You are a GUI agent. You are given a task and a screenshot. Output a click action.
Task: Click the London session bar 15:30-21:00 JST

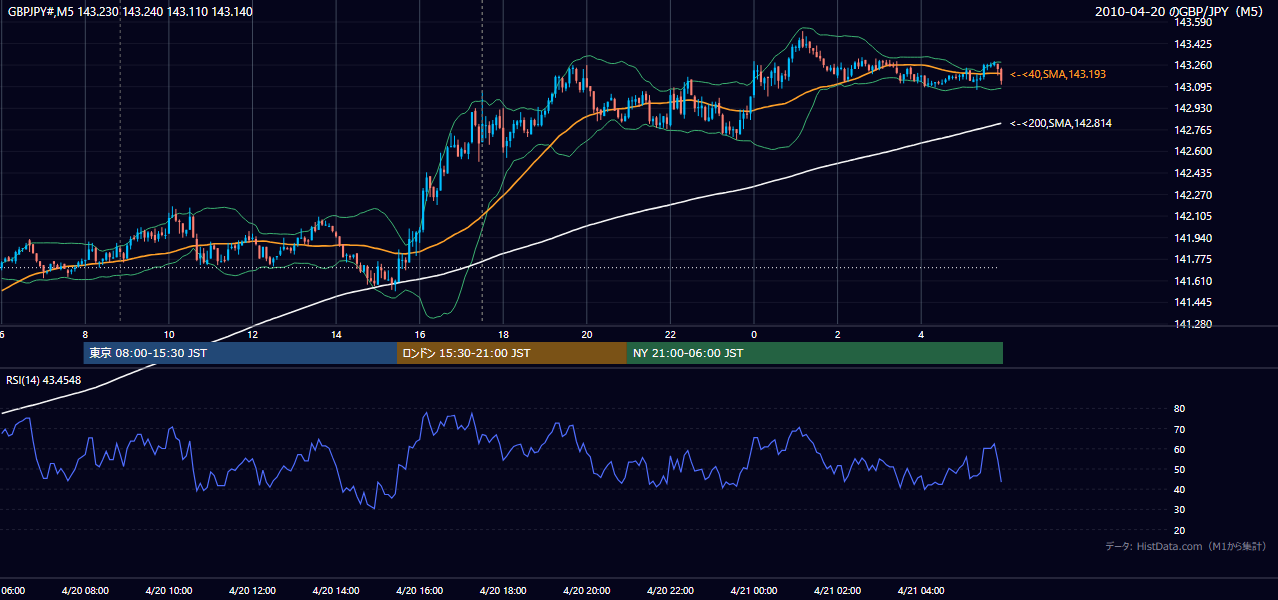click(512, 353)
